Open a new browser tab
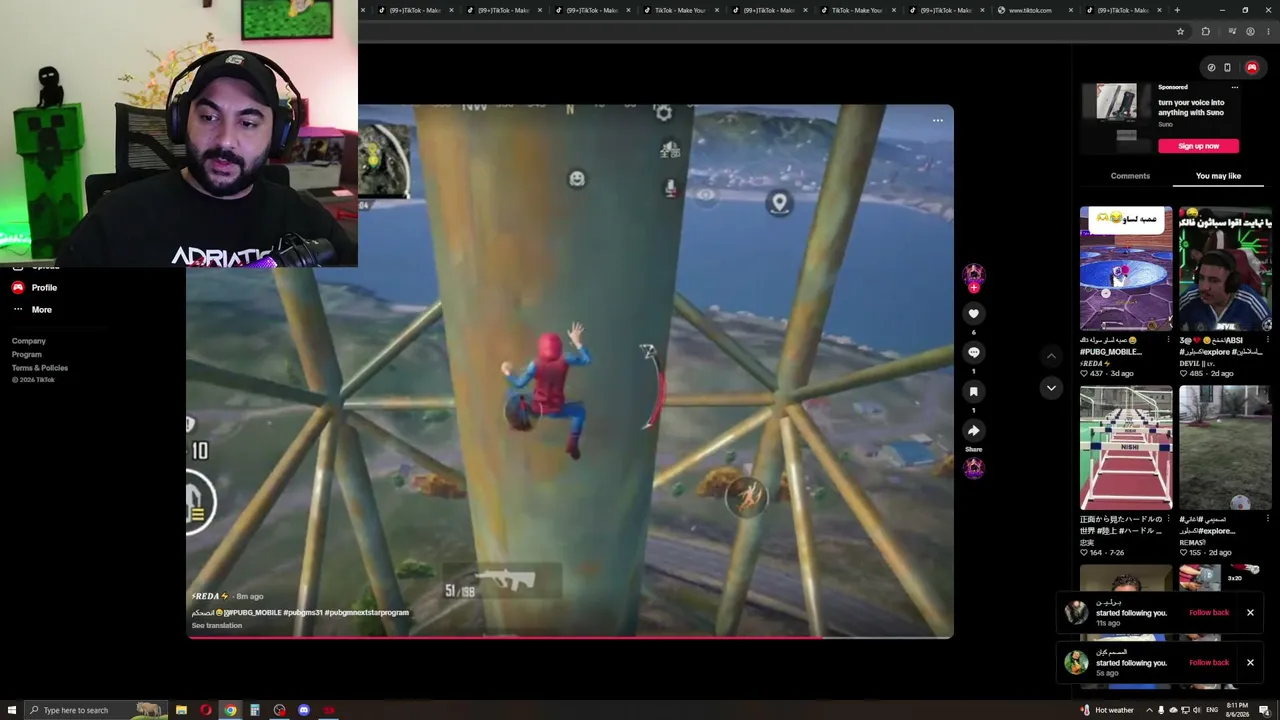Image resolution: width=1280 pixels, height=720 pixels. pyautogui.click(x=1177, y=10)
